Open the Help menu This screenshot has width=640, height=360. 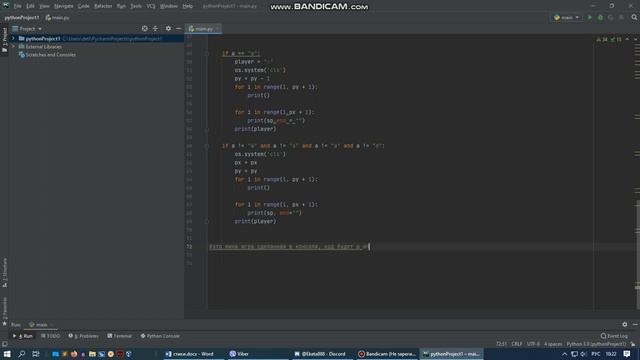[x=187, y=6]
